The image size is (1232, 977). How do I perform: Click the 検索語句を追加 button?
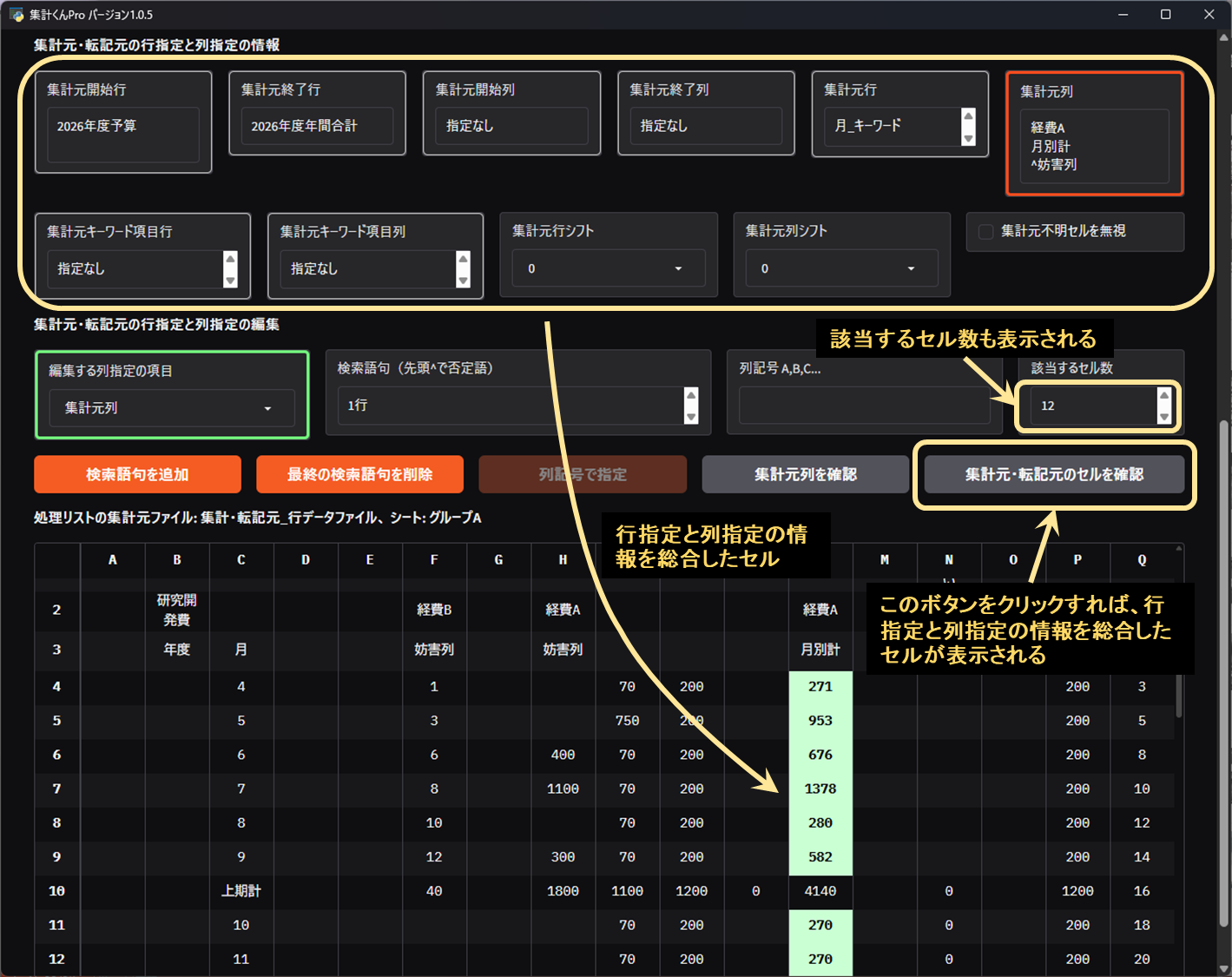[137, 474]
